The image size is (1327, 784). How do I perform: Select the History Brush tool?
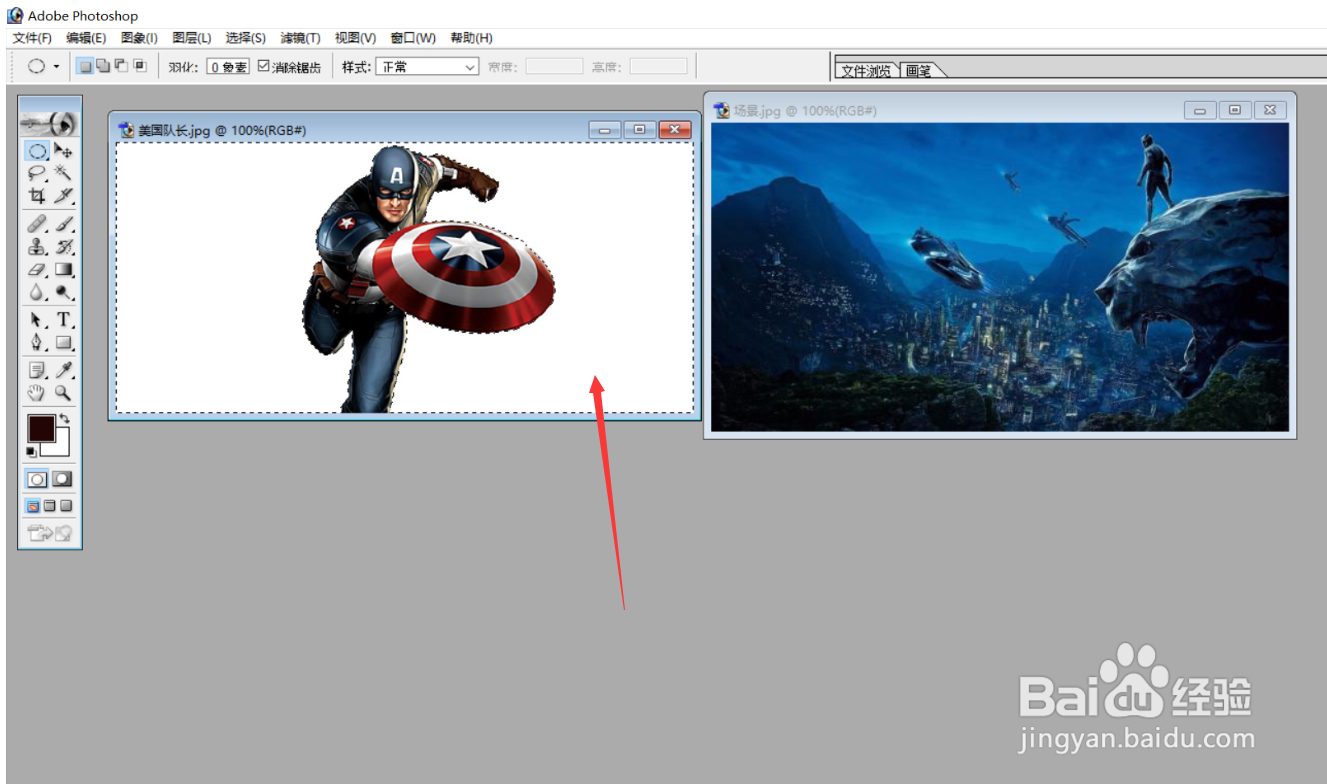(x=63, y=247)
